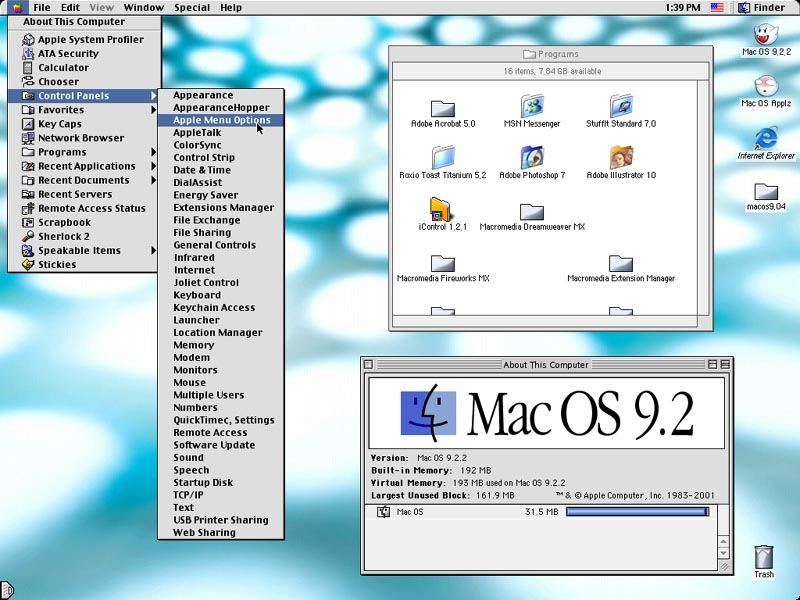This screenshot has width=800, height=600.
Task: Open Roxio Toast Titanium 5.2 folder
Action: (443, 158)
